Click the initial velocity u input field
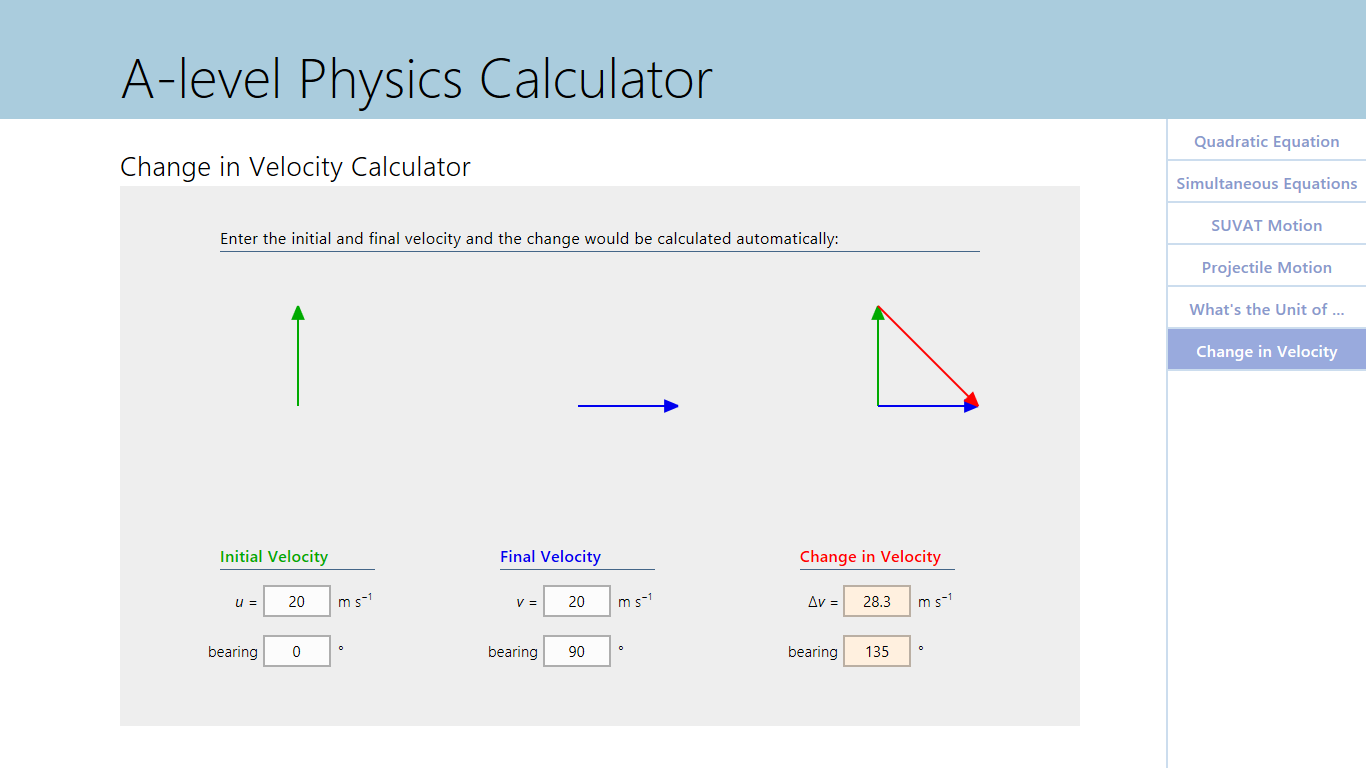Viewport: 1366px width, 768px height. pyautogui.click(x=297, y=601)
